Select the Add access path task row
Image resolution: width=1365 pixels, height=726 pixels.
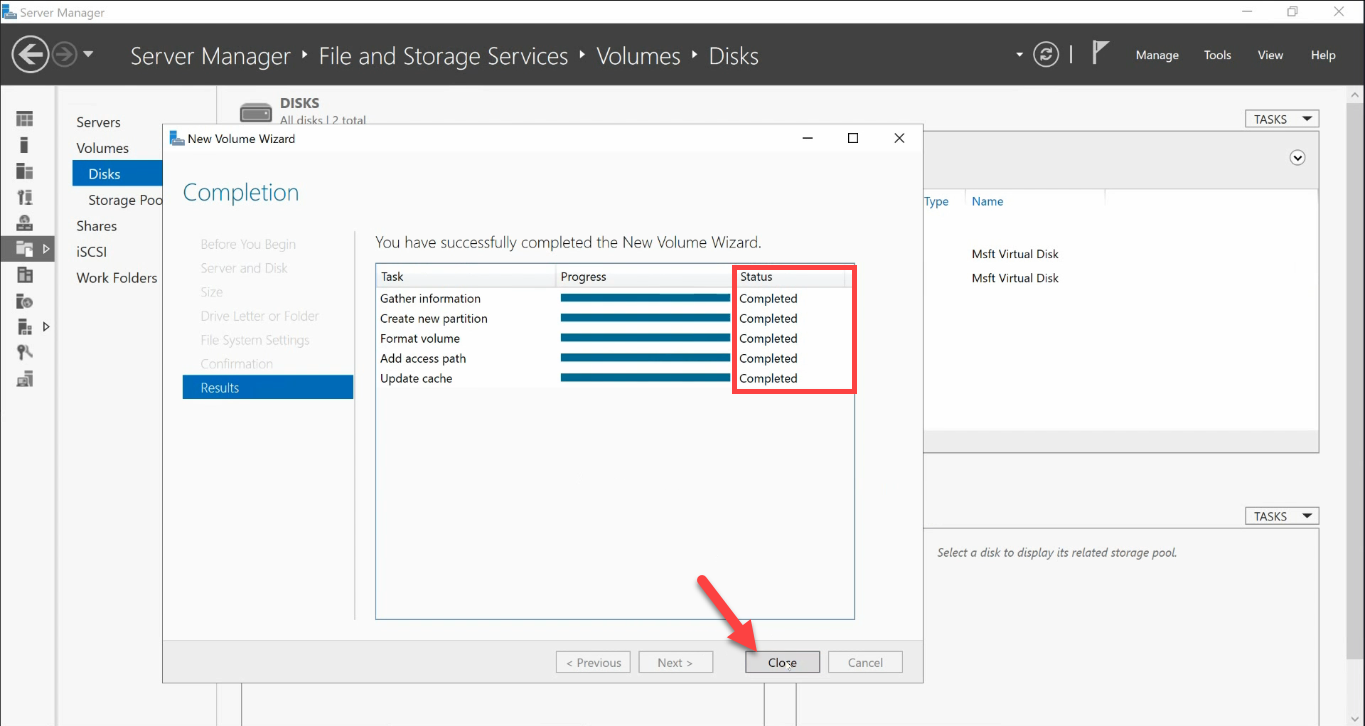(615, 358)
